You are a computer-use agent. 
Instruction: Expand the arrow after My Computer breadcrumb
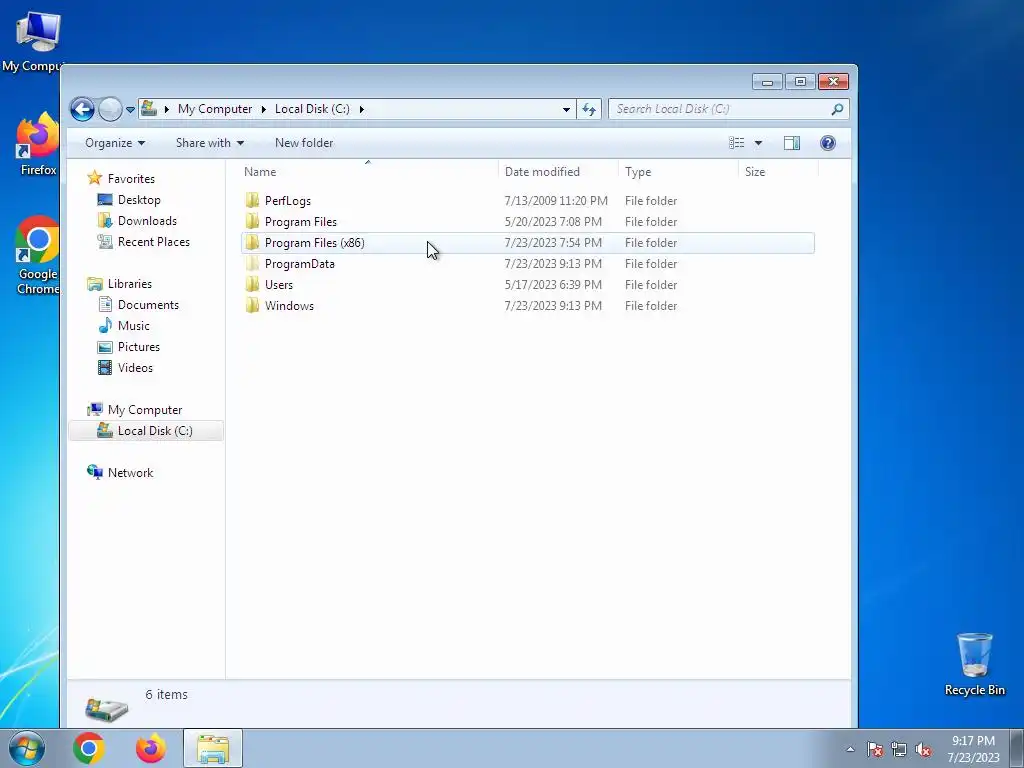point(263,109)
